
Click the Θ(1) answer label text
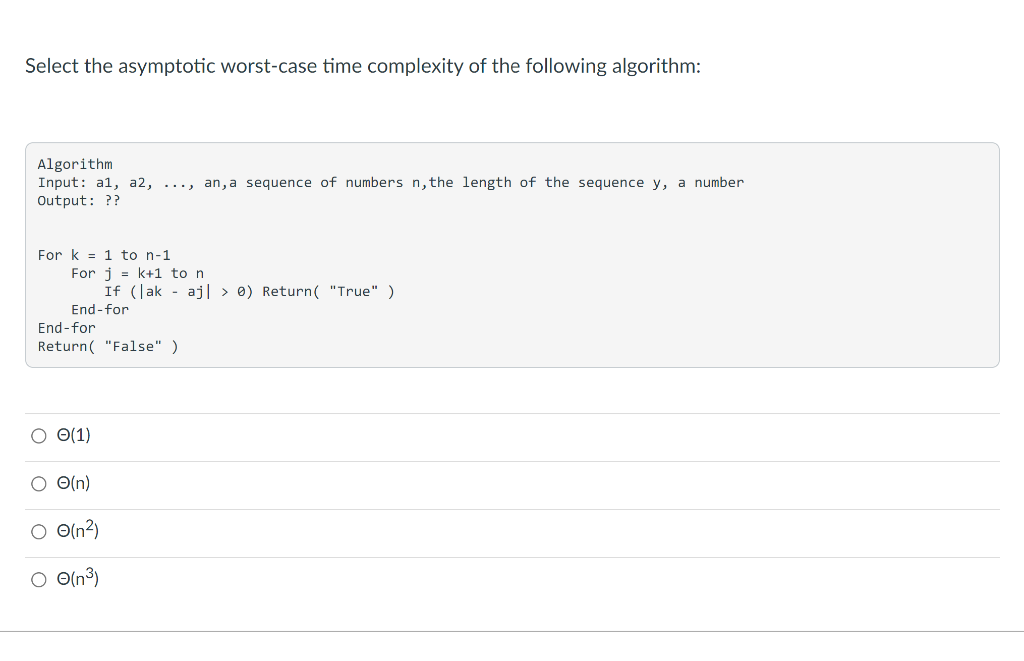[73, 435]
